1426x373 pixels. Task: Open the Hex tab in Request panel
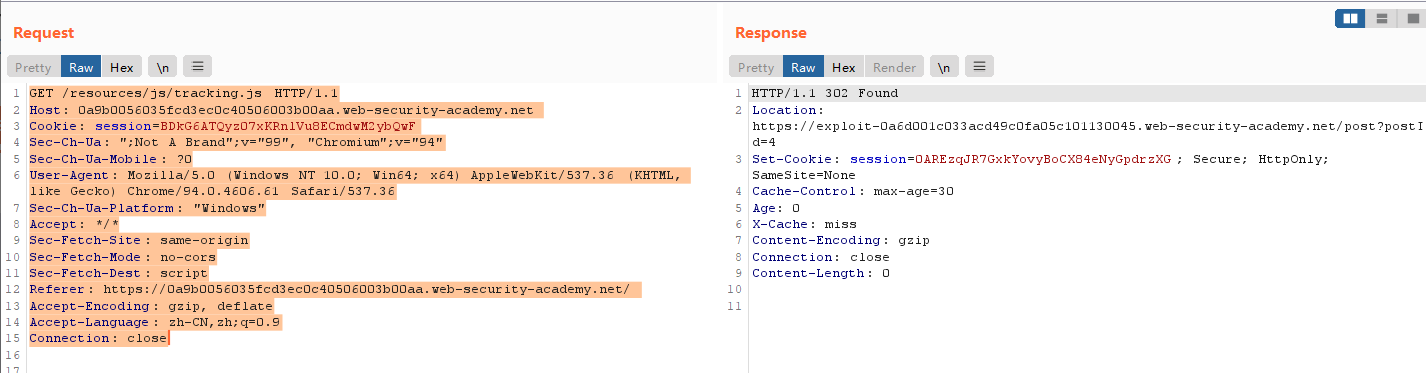(x=122, y=67)
